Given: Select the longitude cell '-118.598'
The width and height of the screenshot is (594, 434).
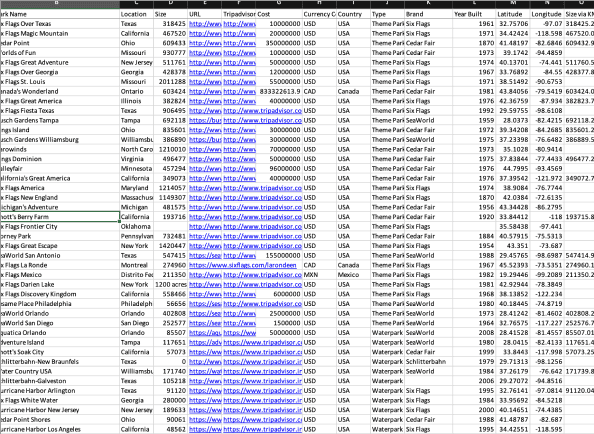Looking at the screenshot, I should coord(547,33).
